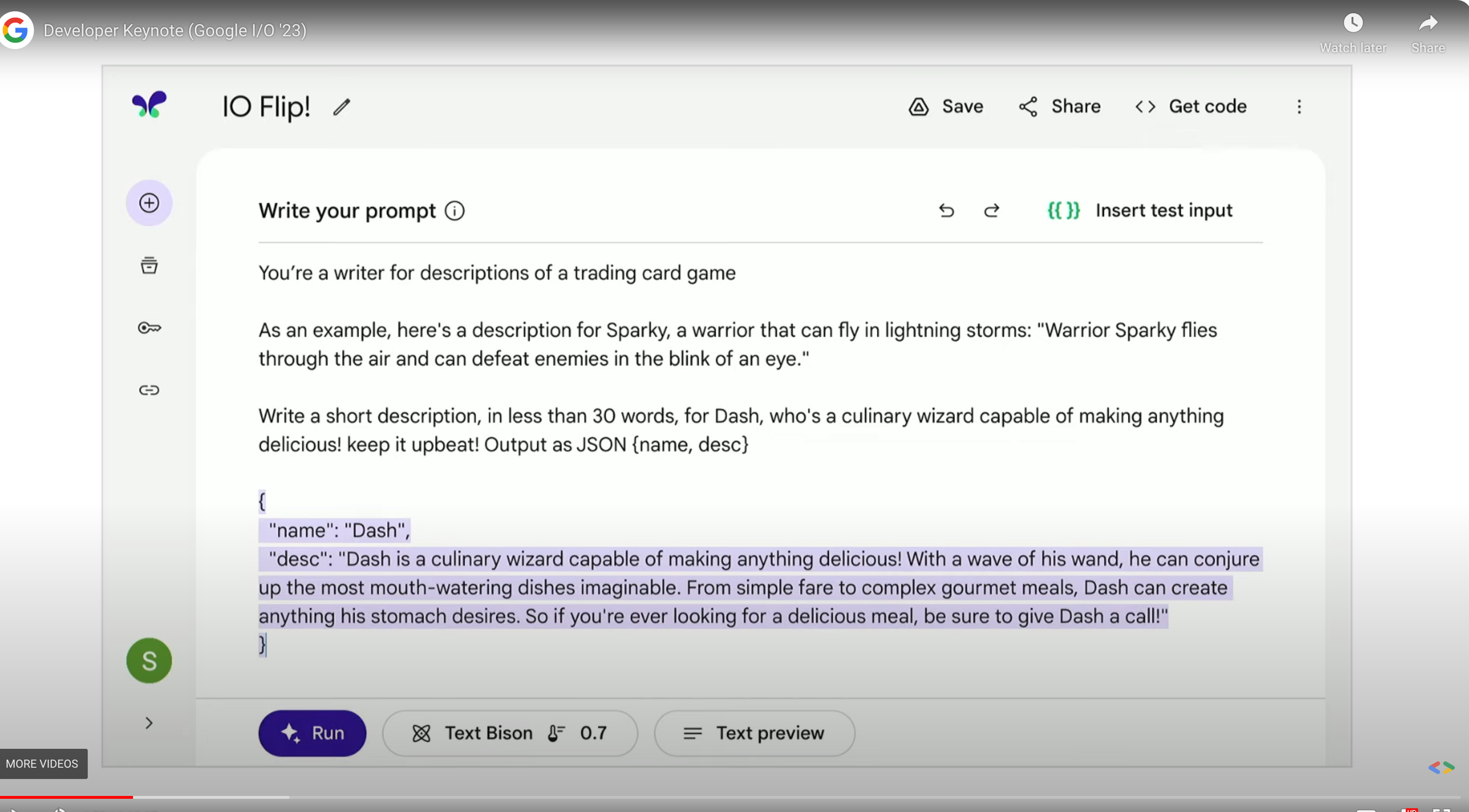Image resolution: width=1469 pixels, height=812 pixels.
Task: Insert test input into prompt
Action: coord(1139,210)
